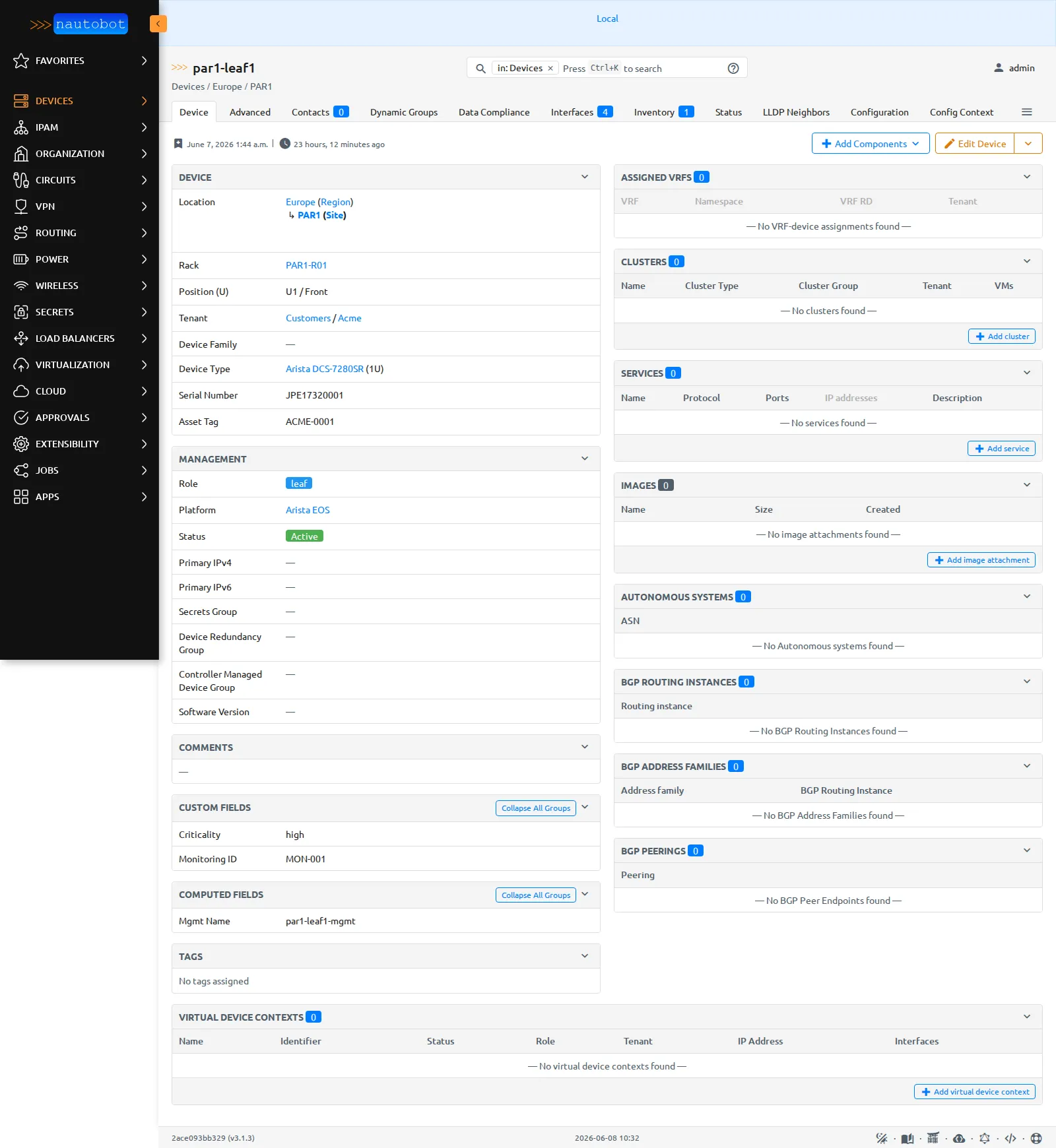Open rack link PAR1-R01
The image size is (1056, 1148).
(306, 265)
